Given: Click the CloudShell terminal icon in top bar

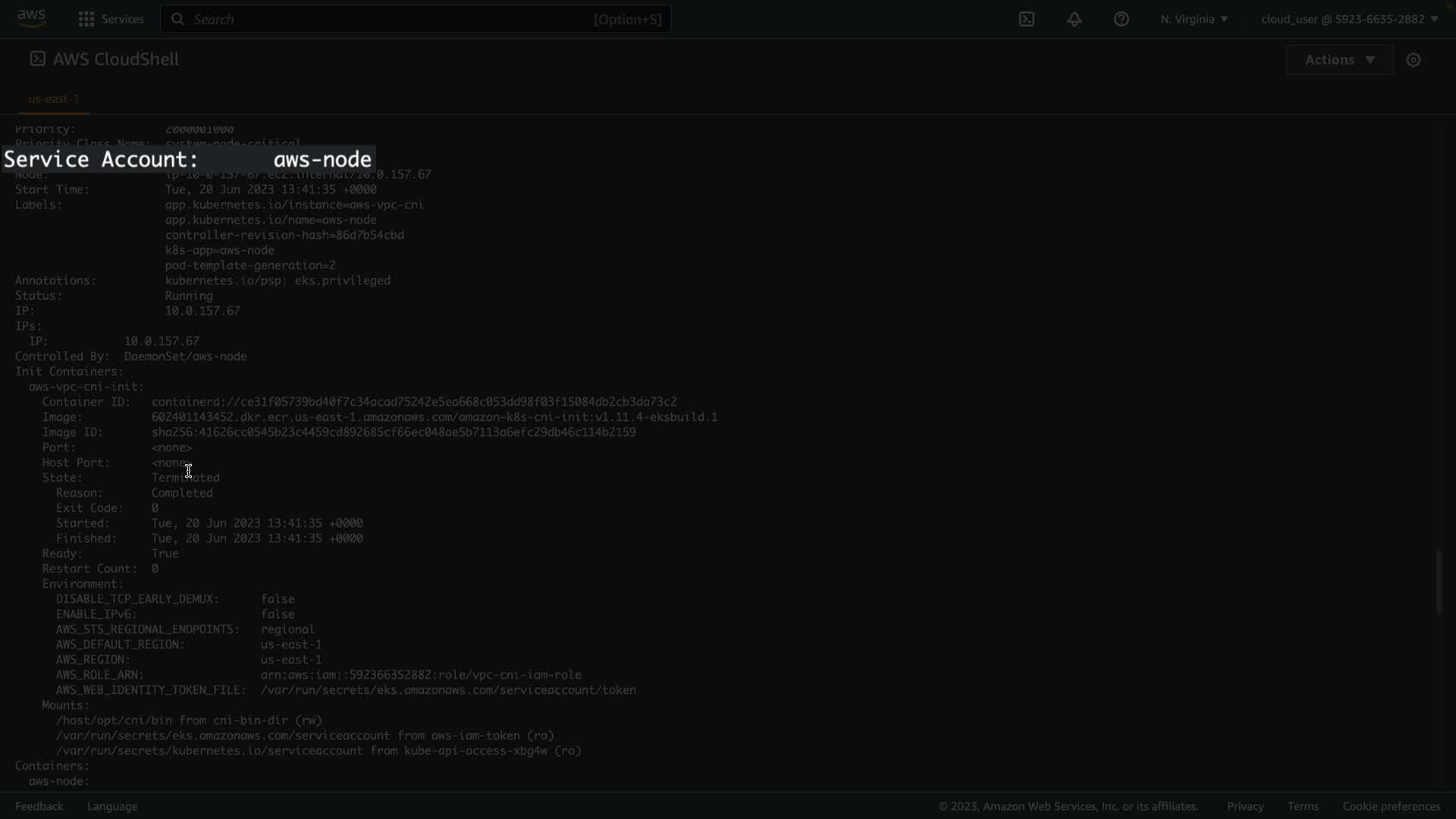Looking at the screenshot, I should click(x=1027, y=19).
